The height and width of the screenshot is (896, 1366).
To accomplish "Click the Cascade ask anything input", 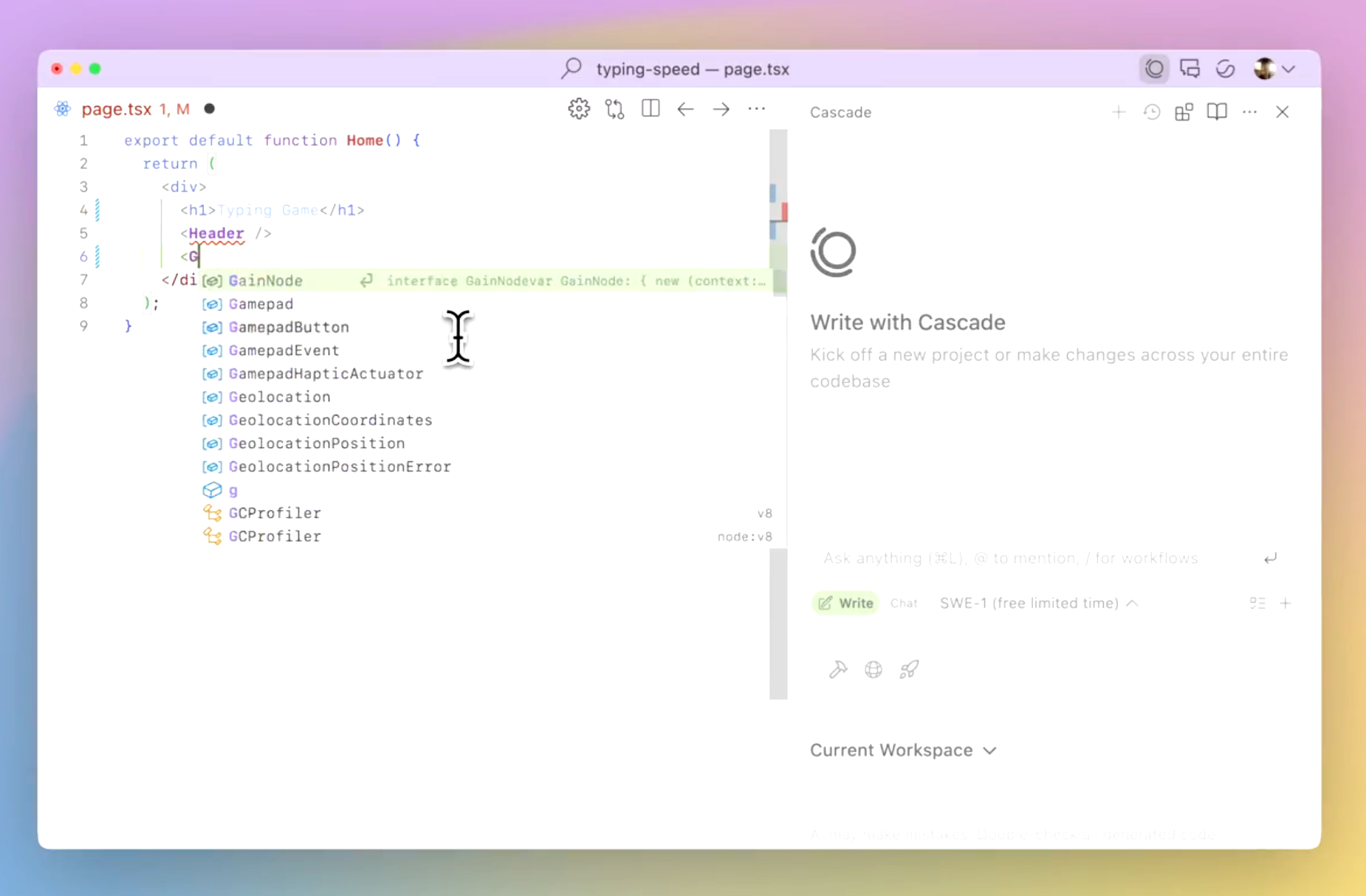I will (x=1034, y=558).
